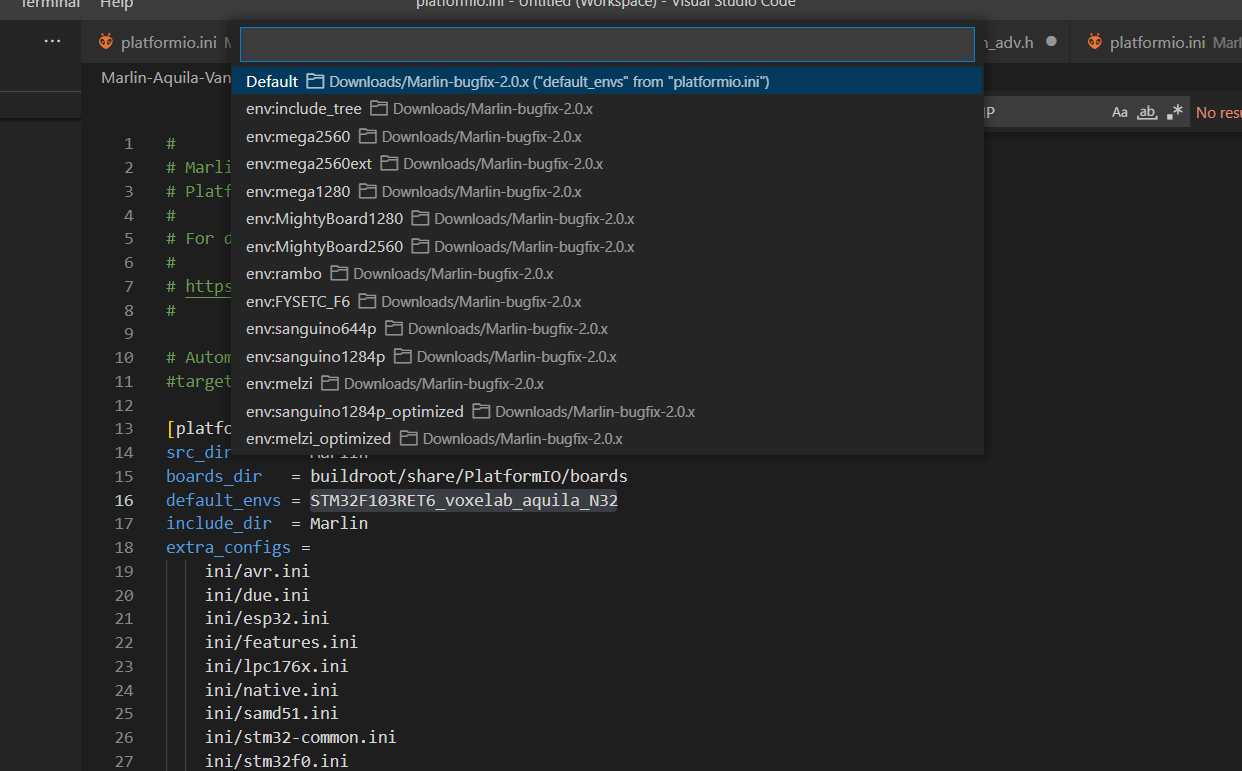The image size is (1242, 771).
Task: Pick env:MightyBoard1280 environment
Action: point(607,218)
